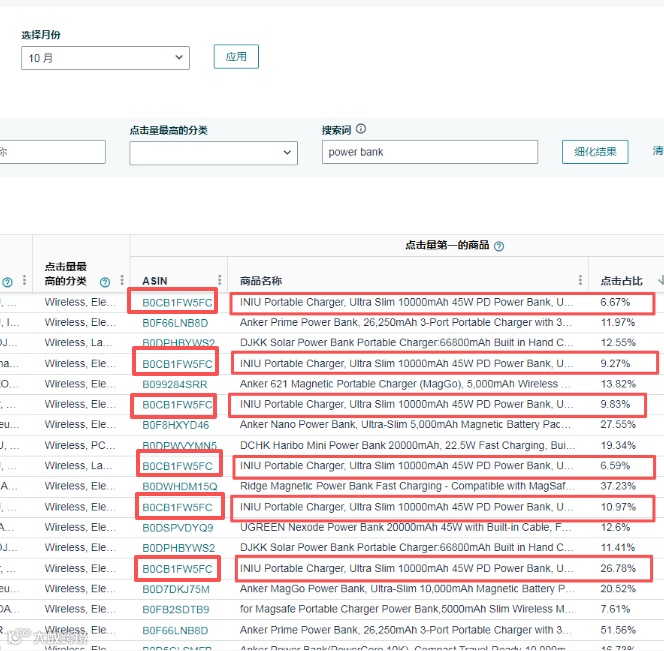Select the 7.61% click share value
664x651 pixels.
coord(615,609)
